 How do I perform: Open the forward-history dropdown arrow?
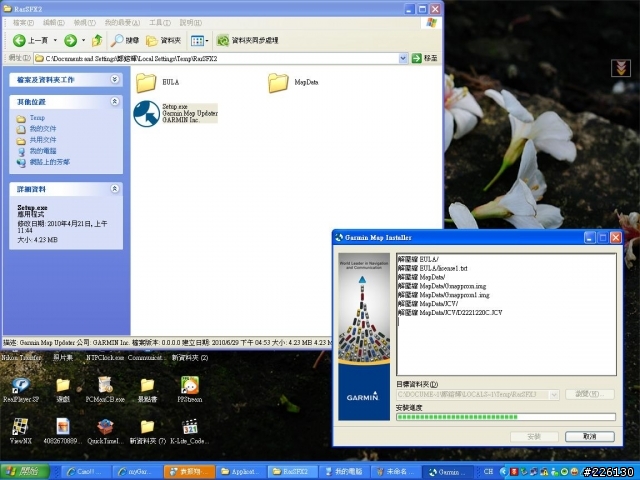pyautogui.click(x=83, y=40)
